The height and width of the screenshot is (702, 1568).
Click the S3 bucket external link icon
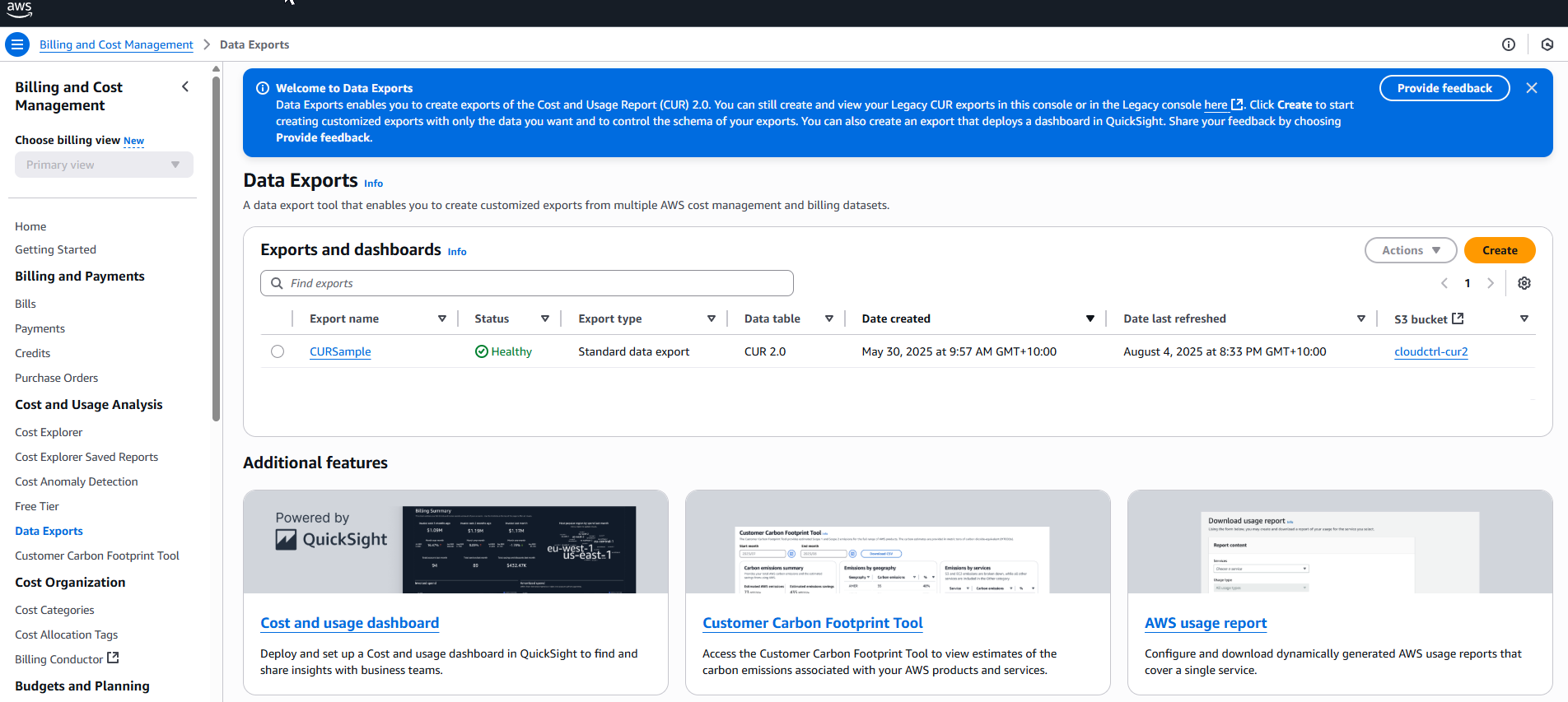pyautogui.click(x=1458, y=318)
